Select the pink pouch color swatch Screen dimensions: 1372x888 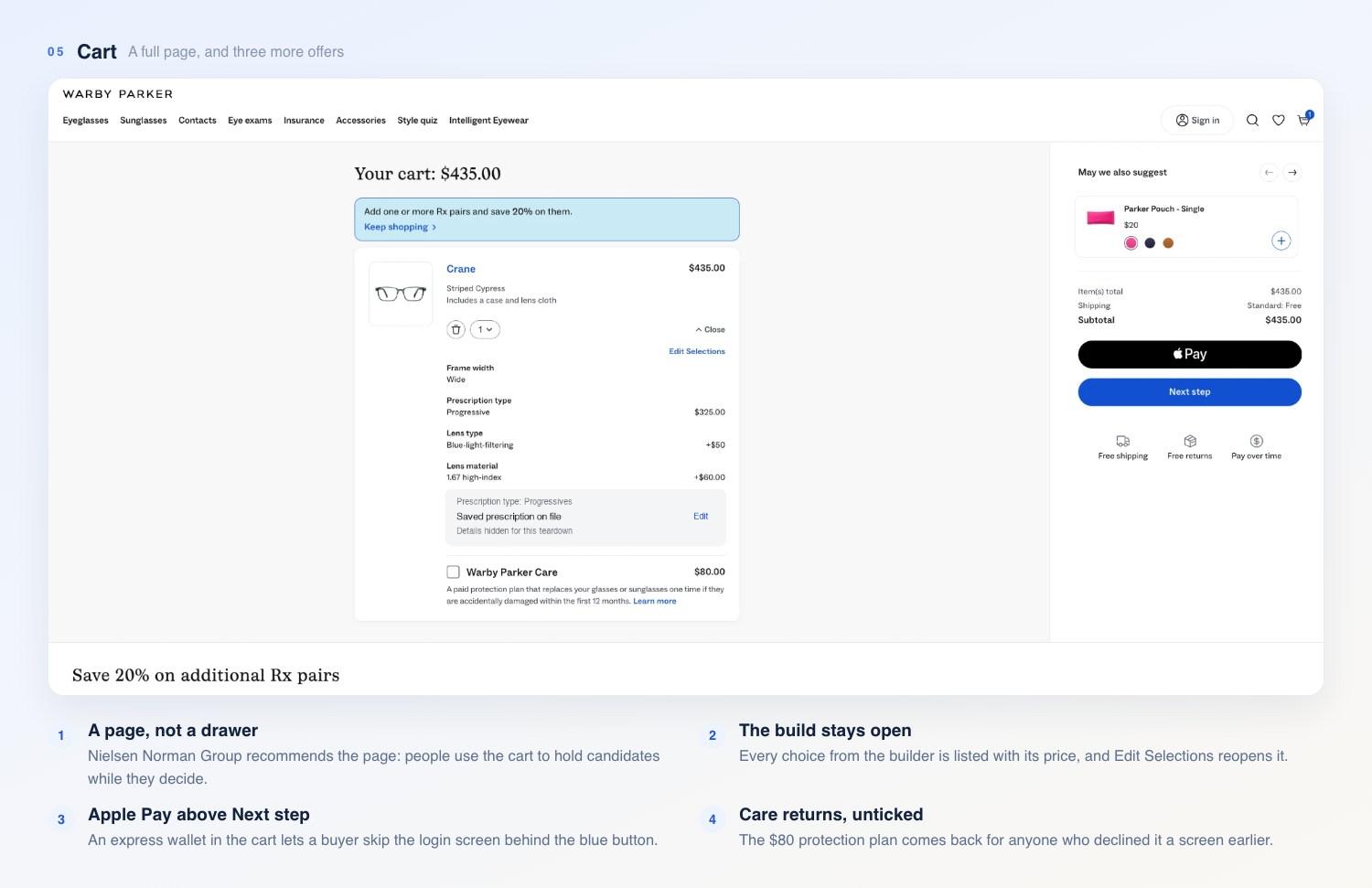[x=1131, y=243]
